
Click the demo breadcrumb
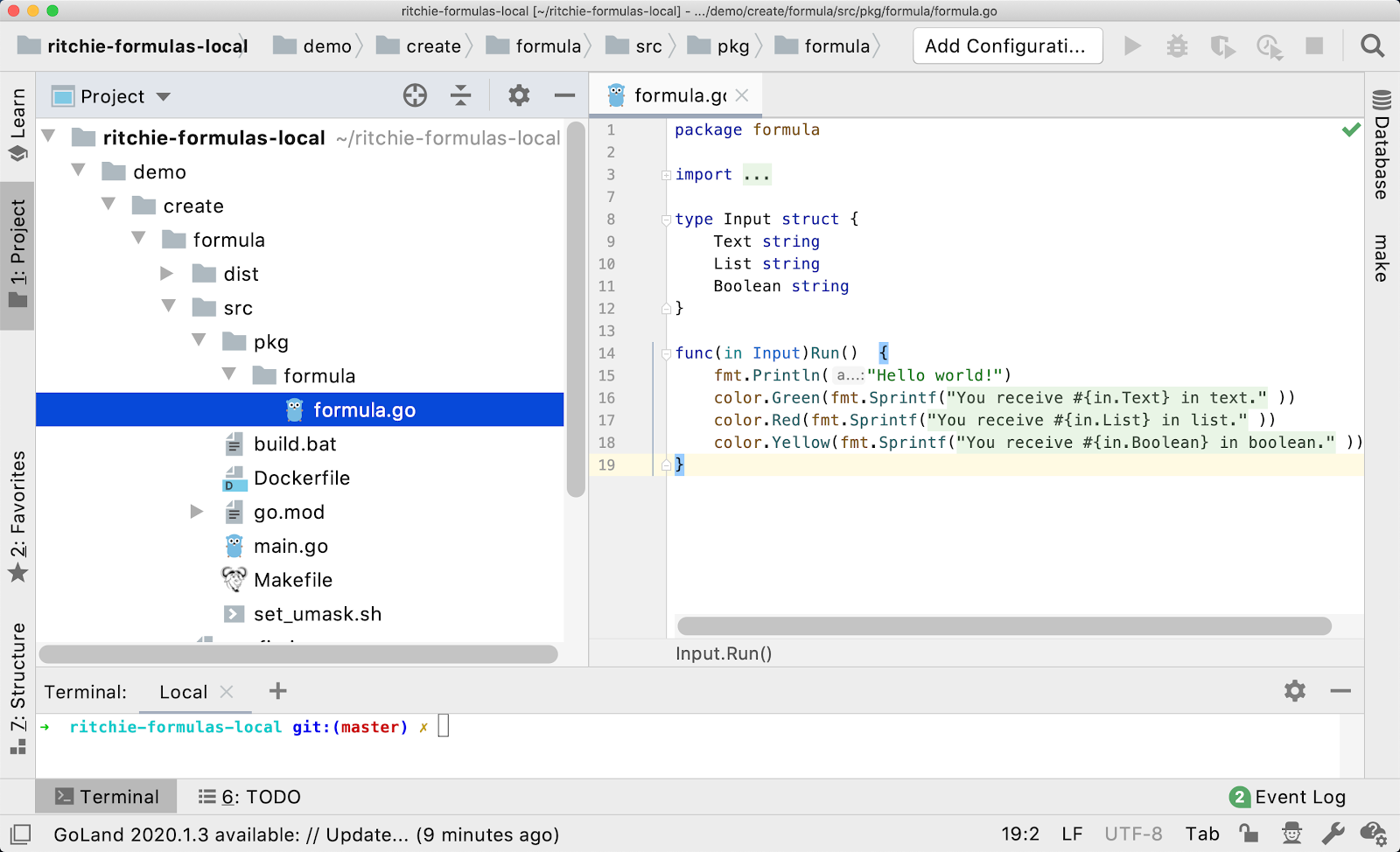[313, 46]
